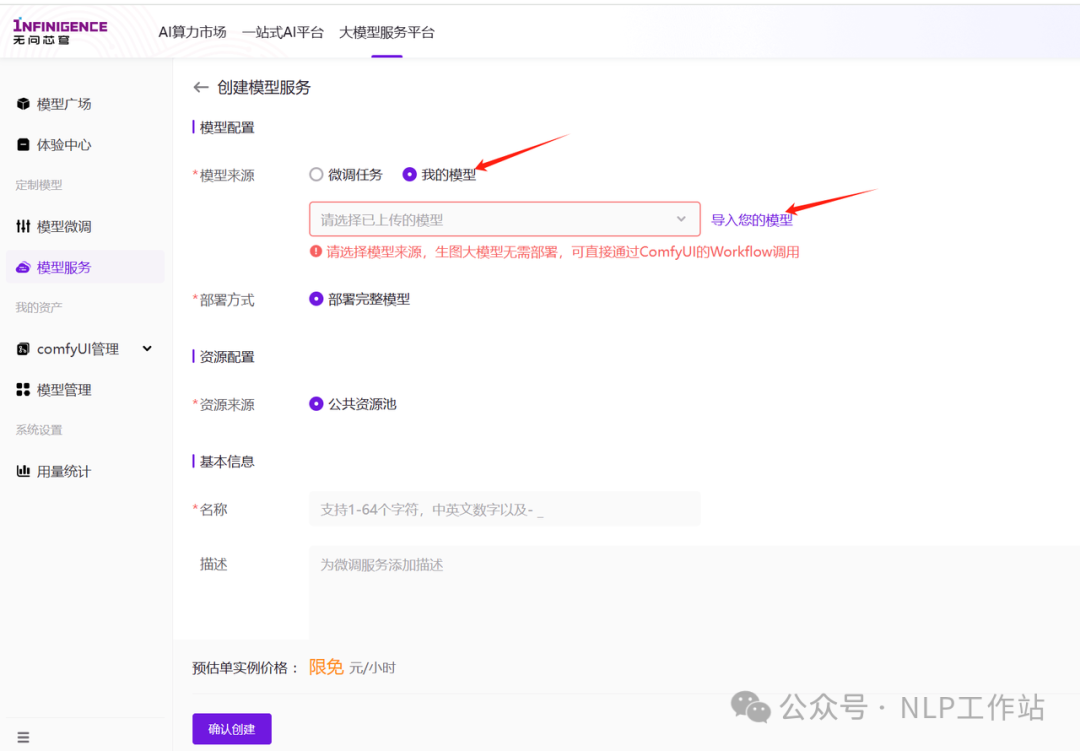
Task: Select the 我的模型 radio option
Action: [409, 174]
